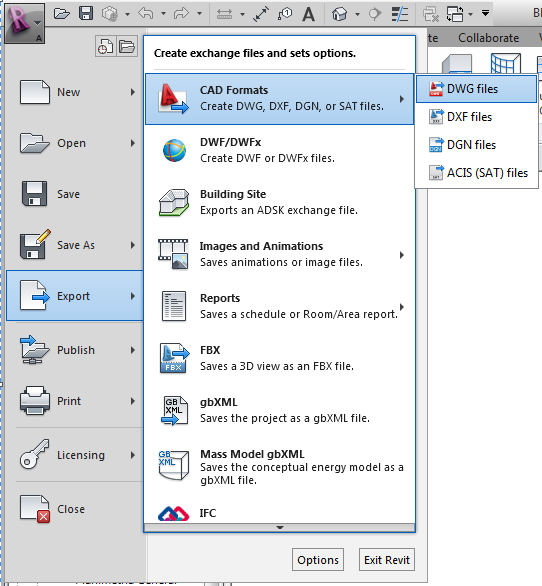Open the Open menu item

click(75, 143)
